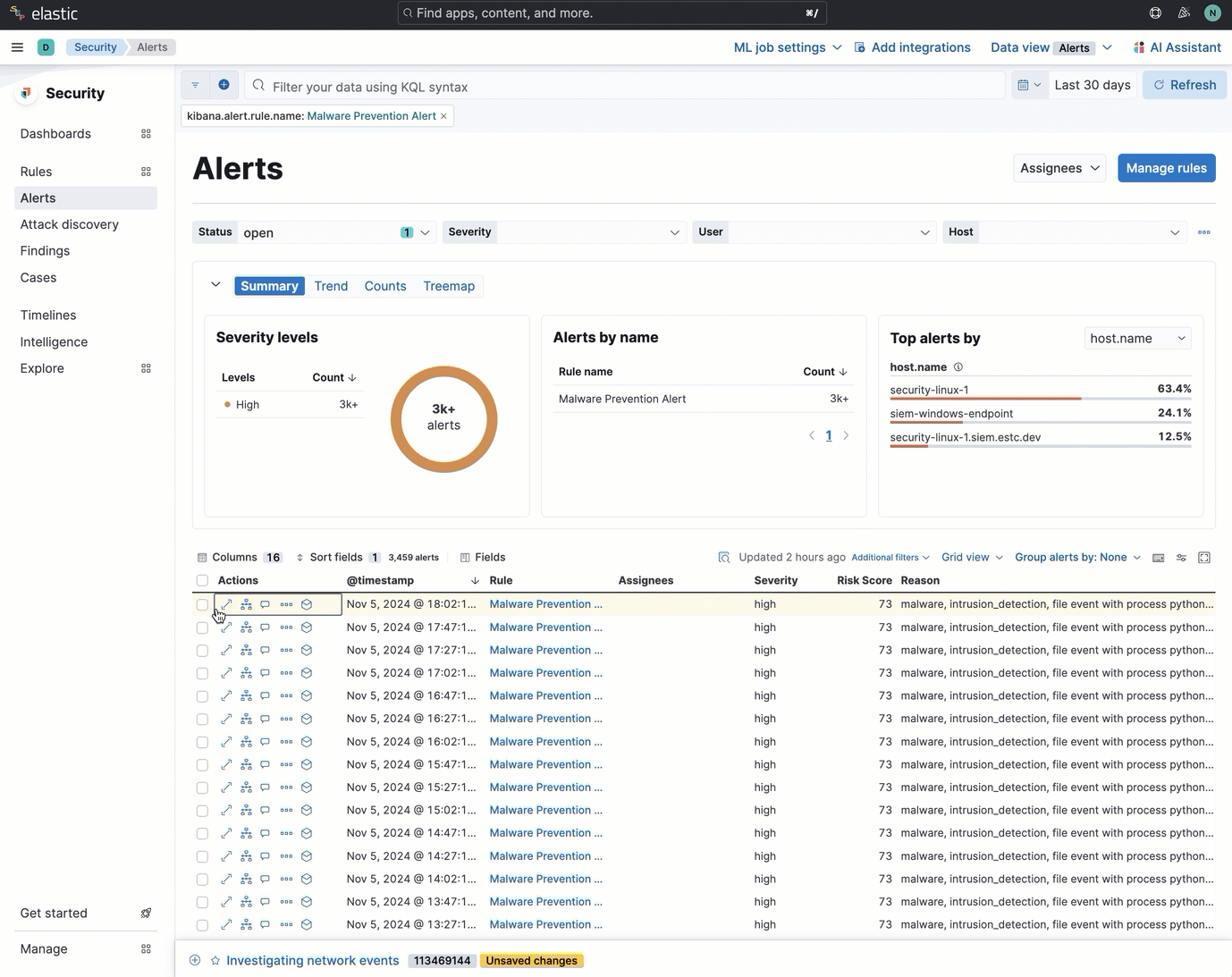This screenshot has width=1232, height=977.
Task: Open the saved query filter menu icon
Action: [195, 85]
